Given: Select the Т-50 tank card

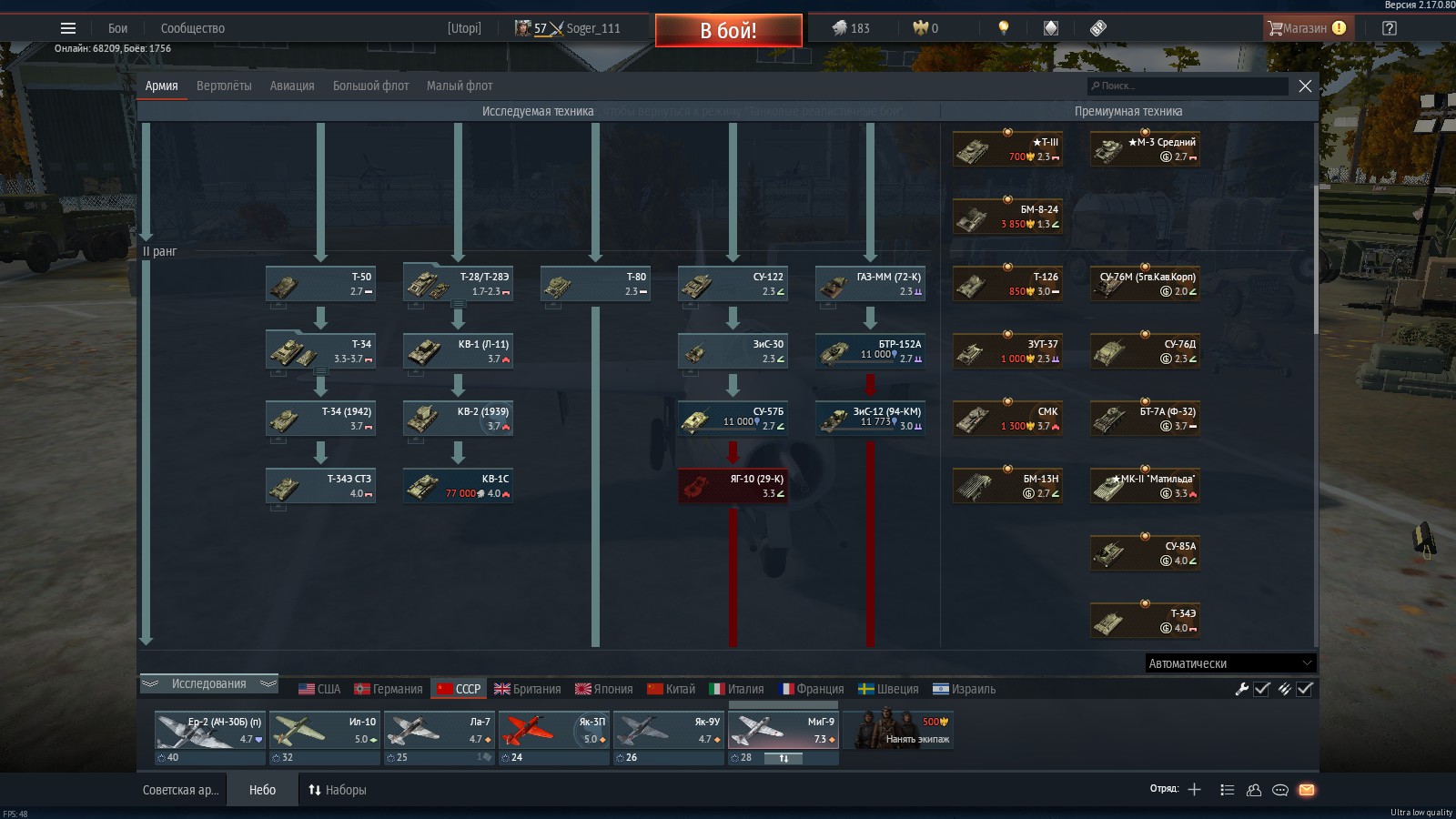Looking at the screenshot, I should click(x=320, y=284).
